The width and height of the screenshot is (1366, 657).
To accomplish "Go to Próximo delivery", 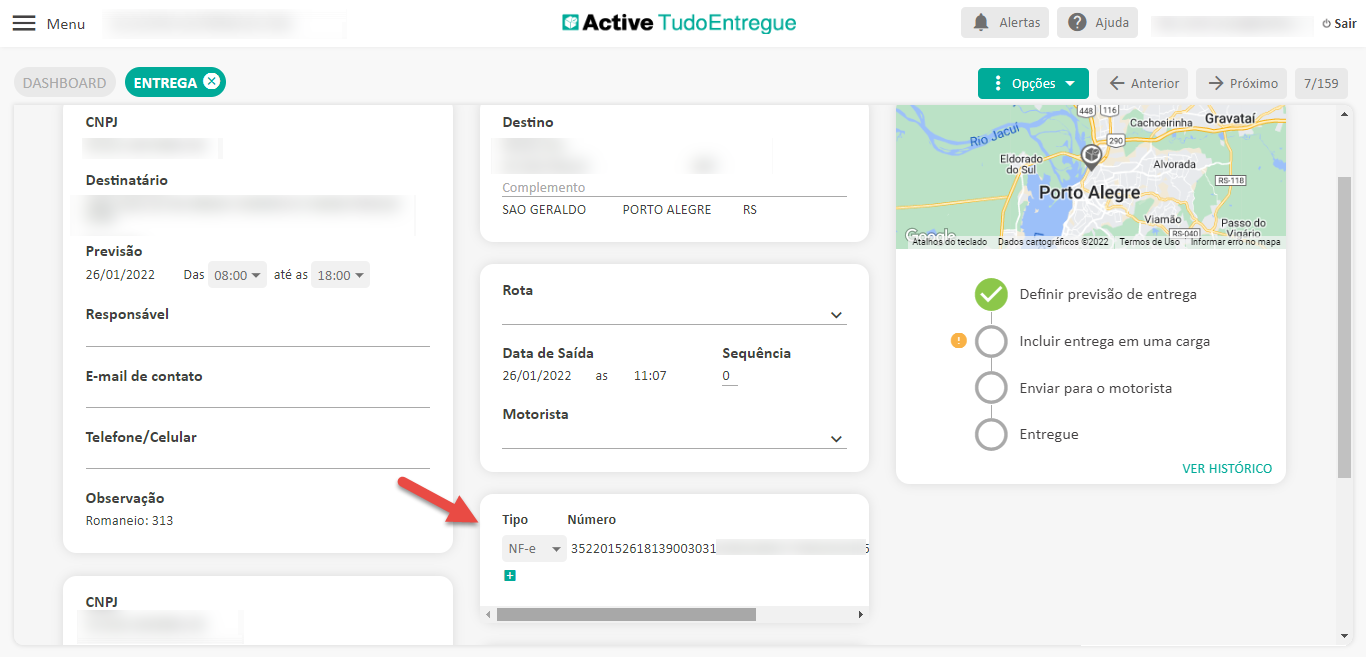I will coord(1242,83).
